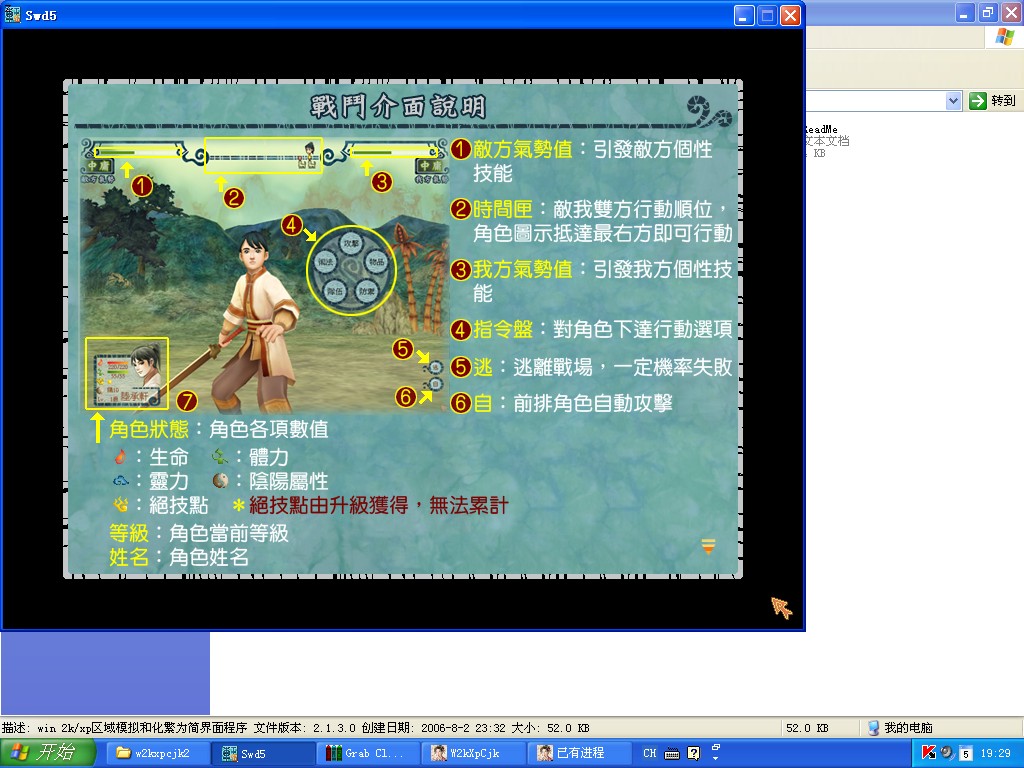Click the keyboard layout icon in language bar
Image resolution: width=1024 pixels, height=768 pixels.
[x=672, y=754]
